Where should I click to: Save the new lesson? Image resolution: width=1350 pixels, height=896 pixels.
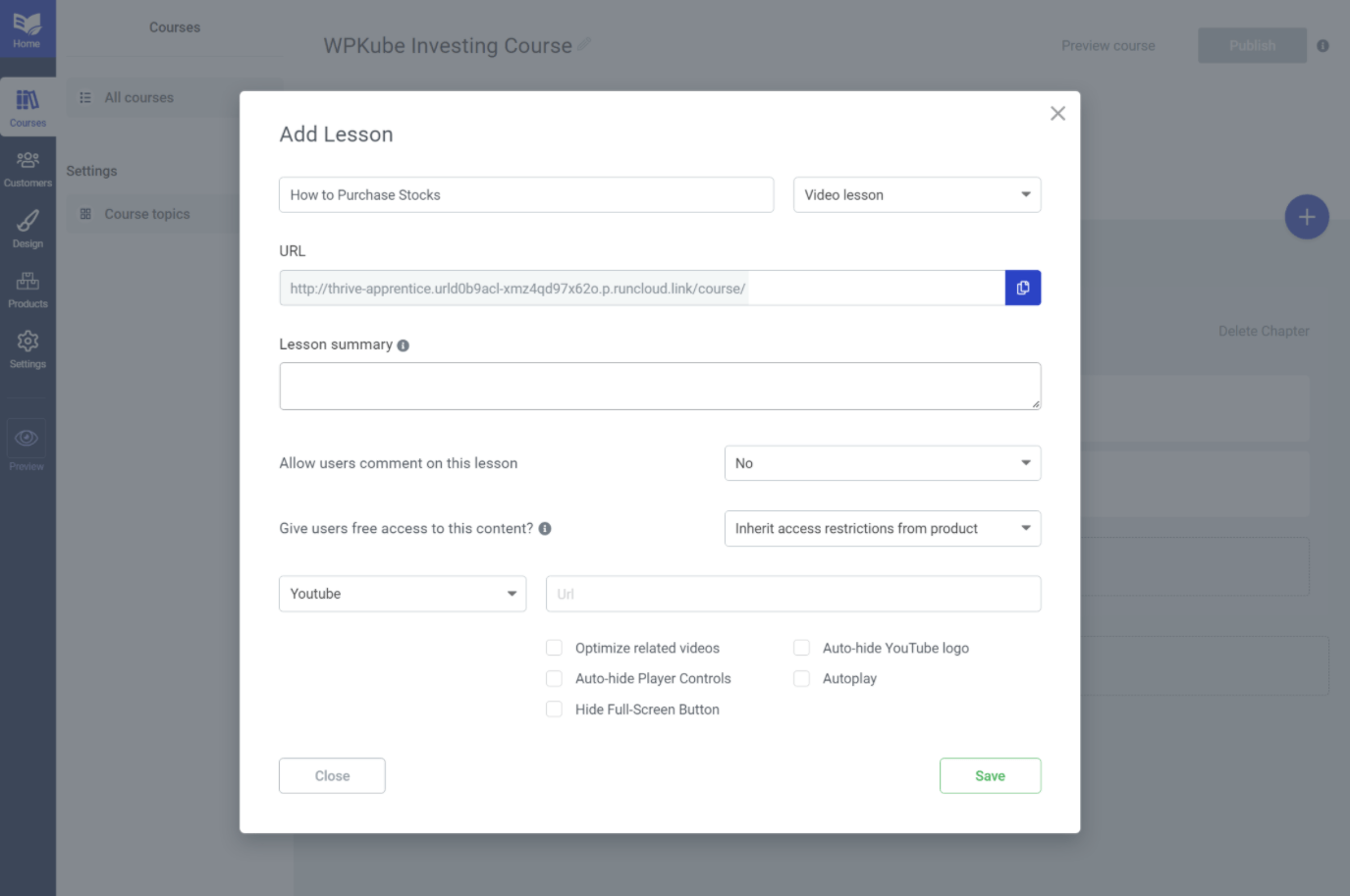(x=990, y=775)
